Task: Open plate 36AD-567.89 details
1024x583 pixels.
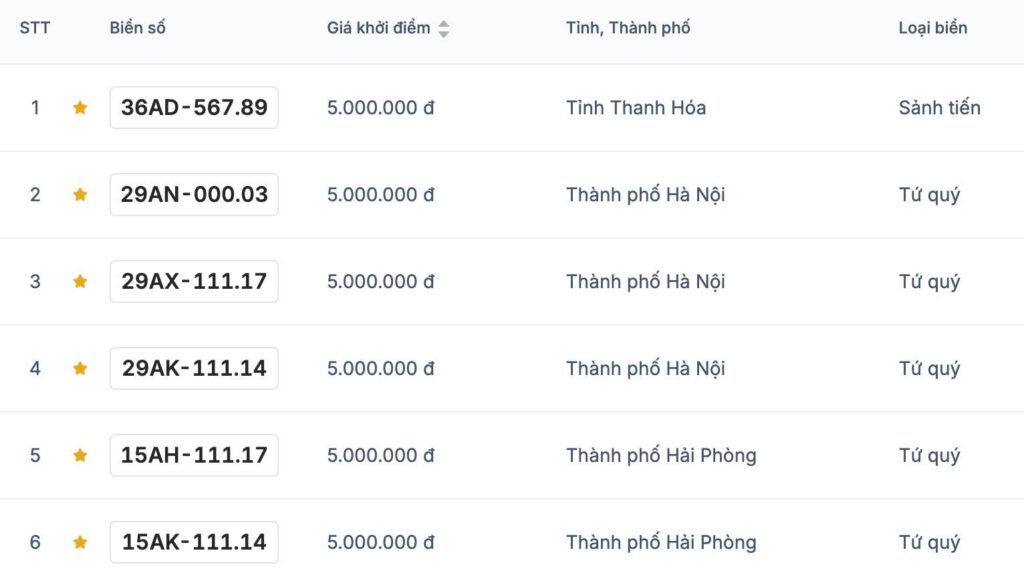Action: 194,108
